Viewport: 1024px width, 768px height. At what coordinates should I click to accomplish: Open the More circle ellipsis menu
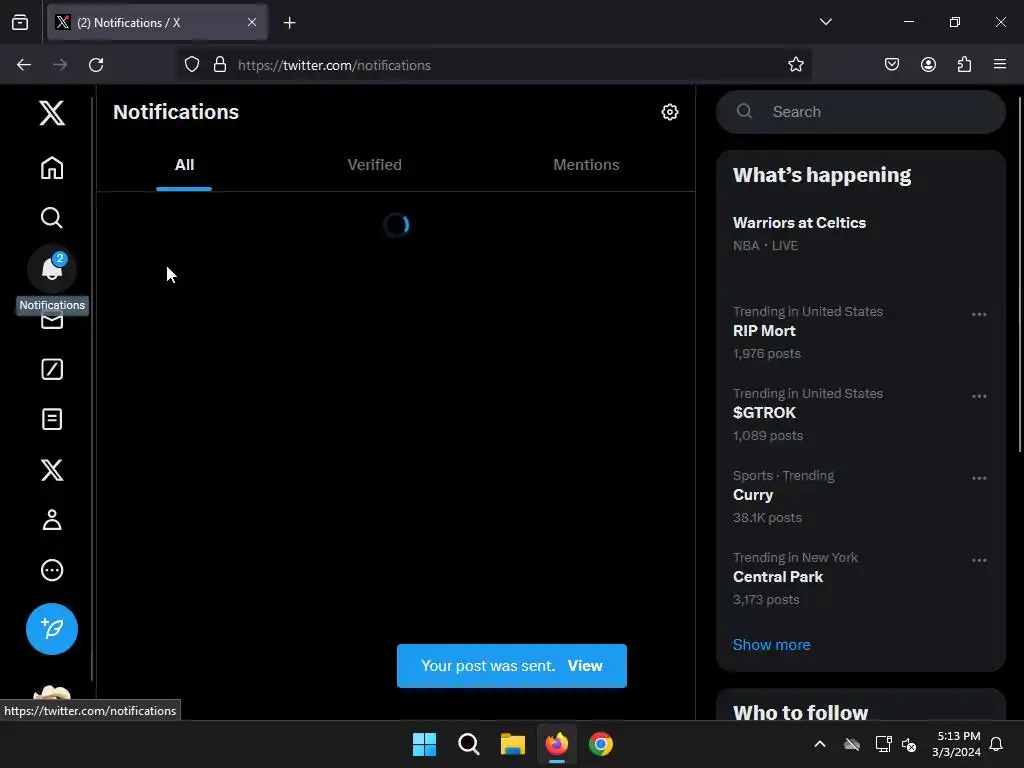52,570
